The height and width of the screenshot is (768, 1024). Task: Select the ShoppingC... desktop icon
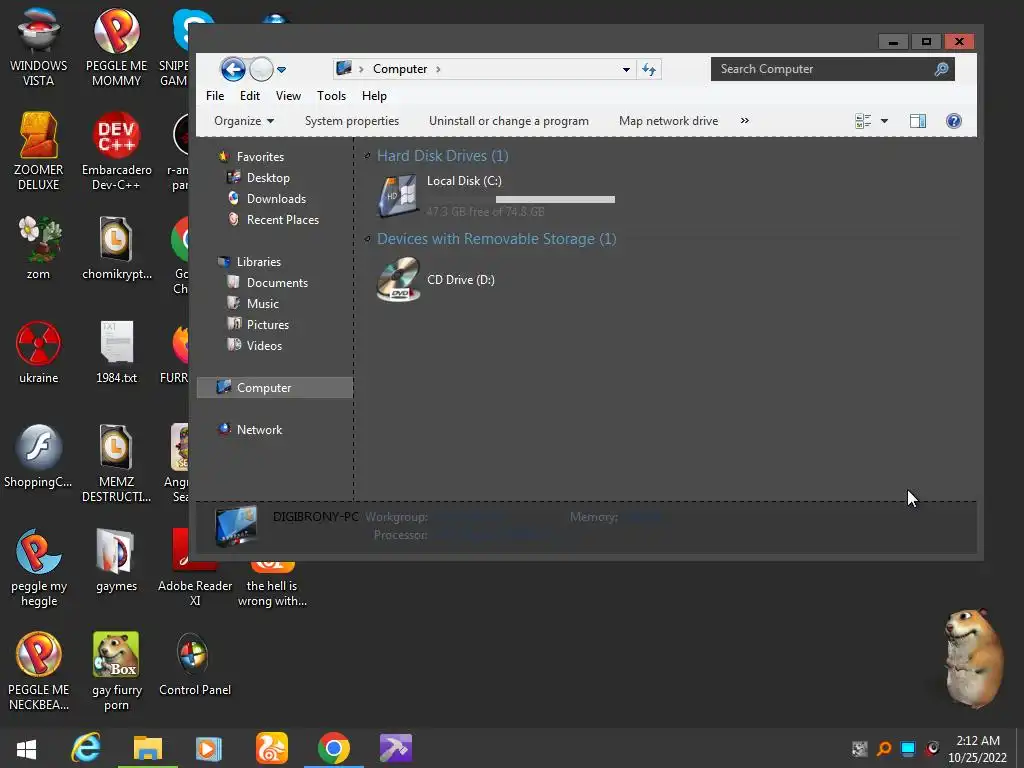pos(39,456)
